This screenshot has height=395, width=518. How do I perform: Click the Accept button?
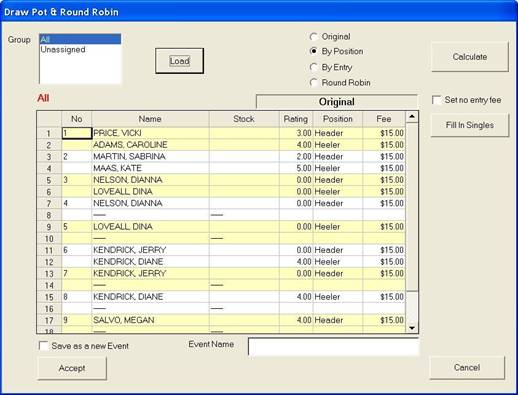point(72,368)
